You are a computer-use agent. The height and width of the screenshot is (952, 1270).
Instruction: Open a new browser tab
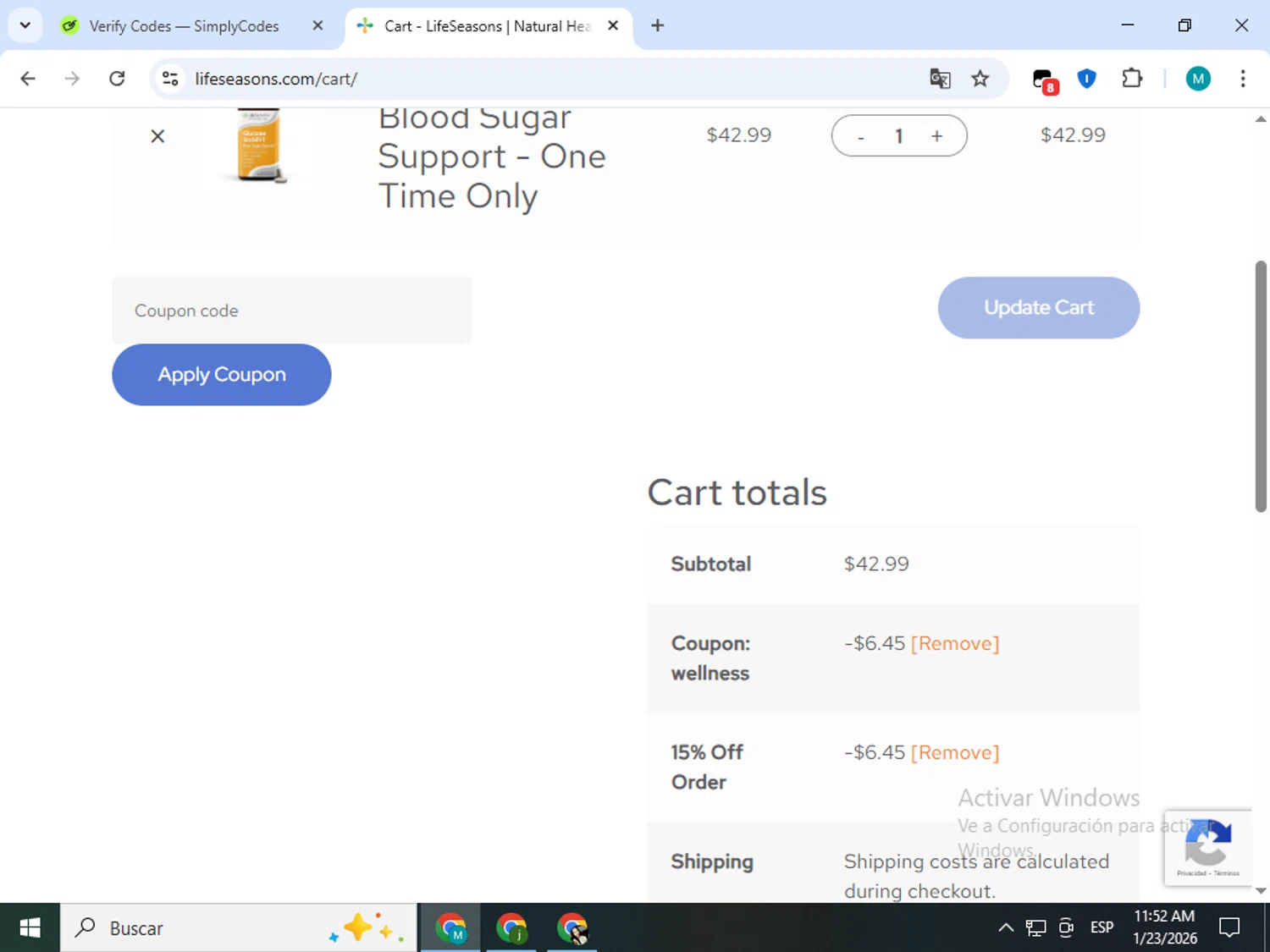pos(658,25)
